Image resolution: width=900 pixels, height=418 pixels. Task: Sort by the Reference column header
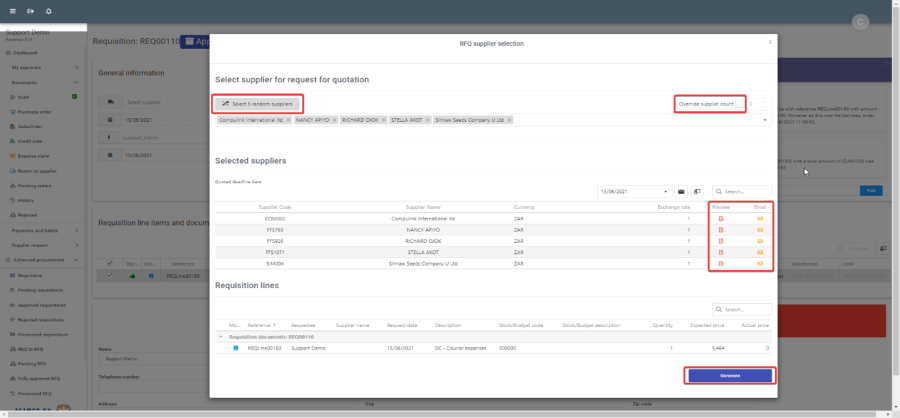260,325
